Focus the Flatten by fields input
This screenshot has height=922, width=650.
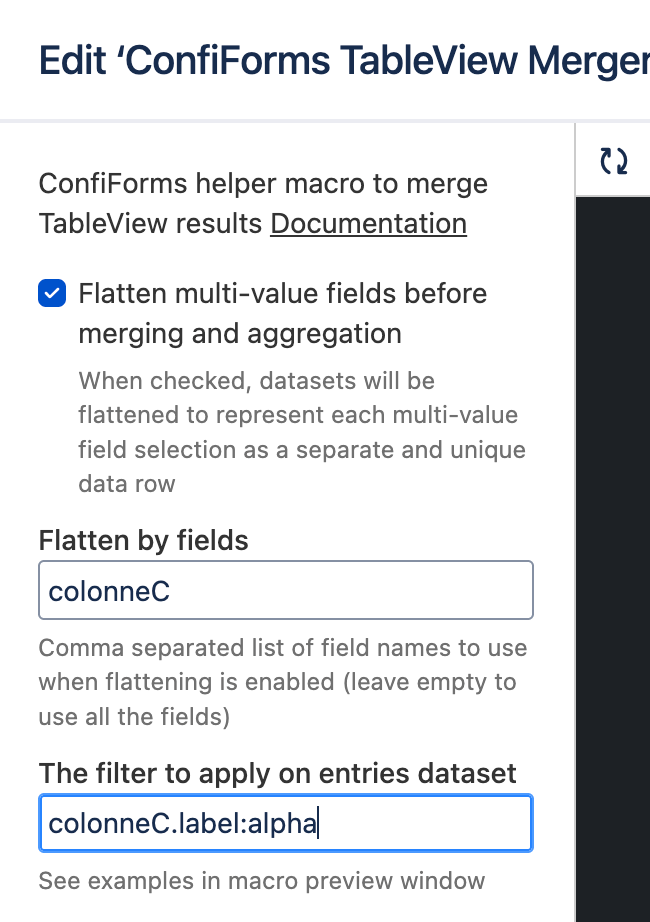pyautogui.click(x=285, y=590)
